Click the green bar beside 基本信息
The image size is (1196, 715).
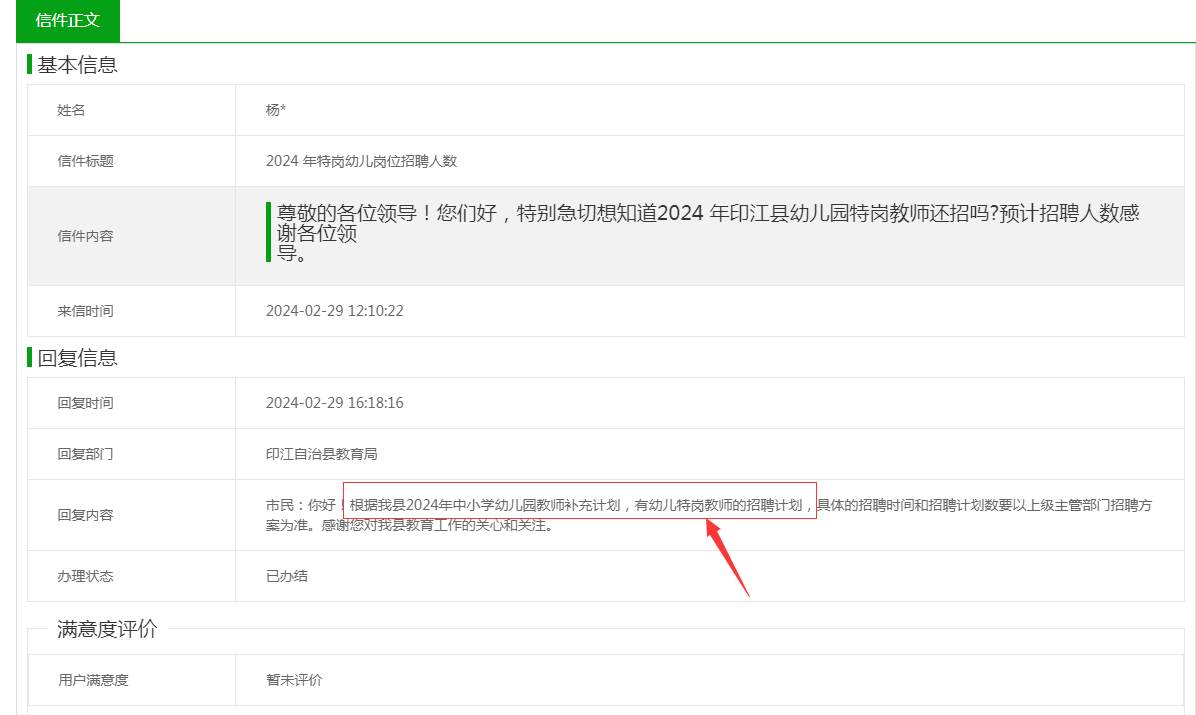pos(30,65)
